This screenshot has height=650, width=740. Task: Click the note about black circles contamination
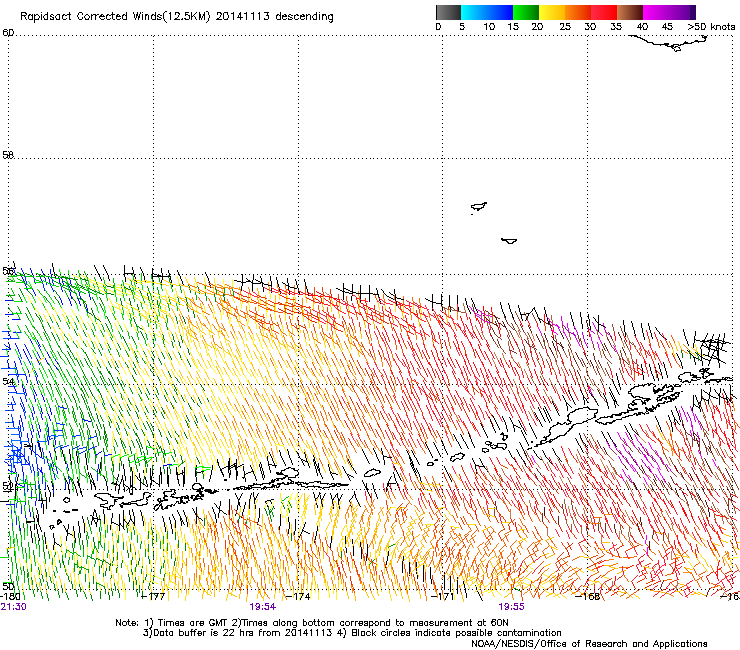click(x=456, y=633)
